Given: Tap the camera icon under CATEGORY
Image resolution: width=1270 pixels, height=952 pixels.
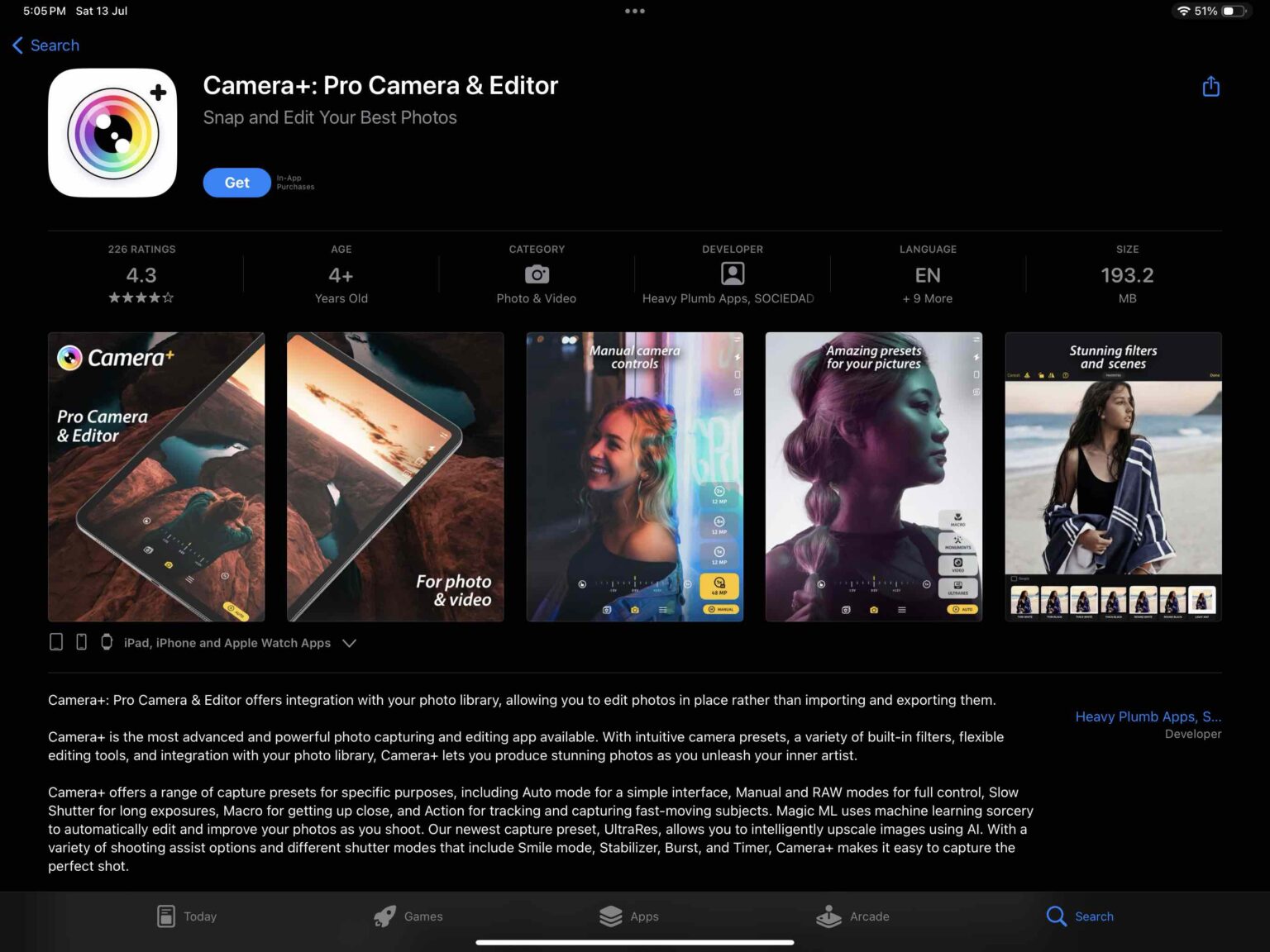Looking at the screenshot, I should 536,274.
